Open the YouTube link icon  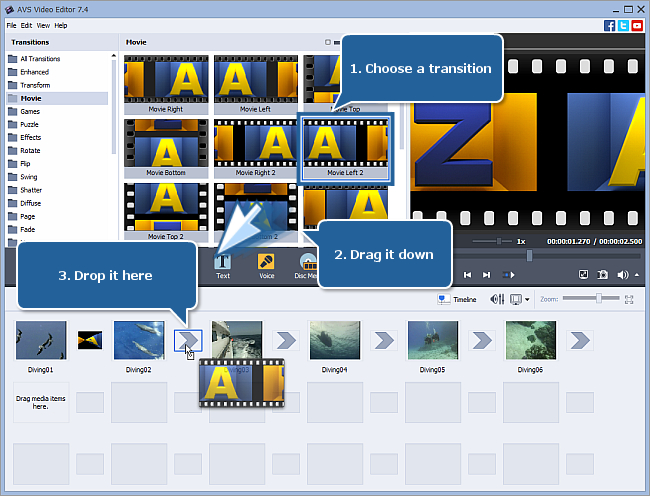(x=637, y=26)
